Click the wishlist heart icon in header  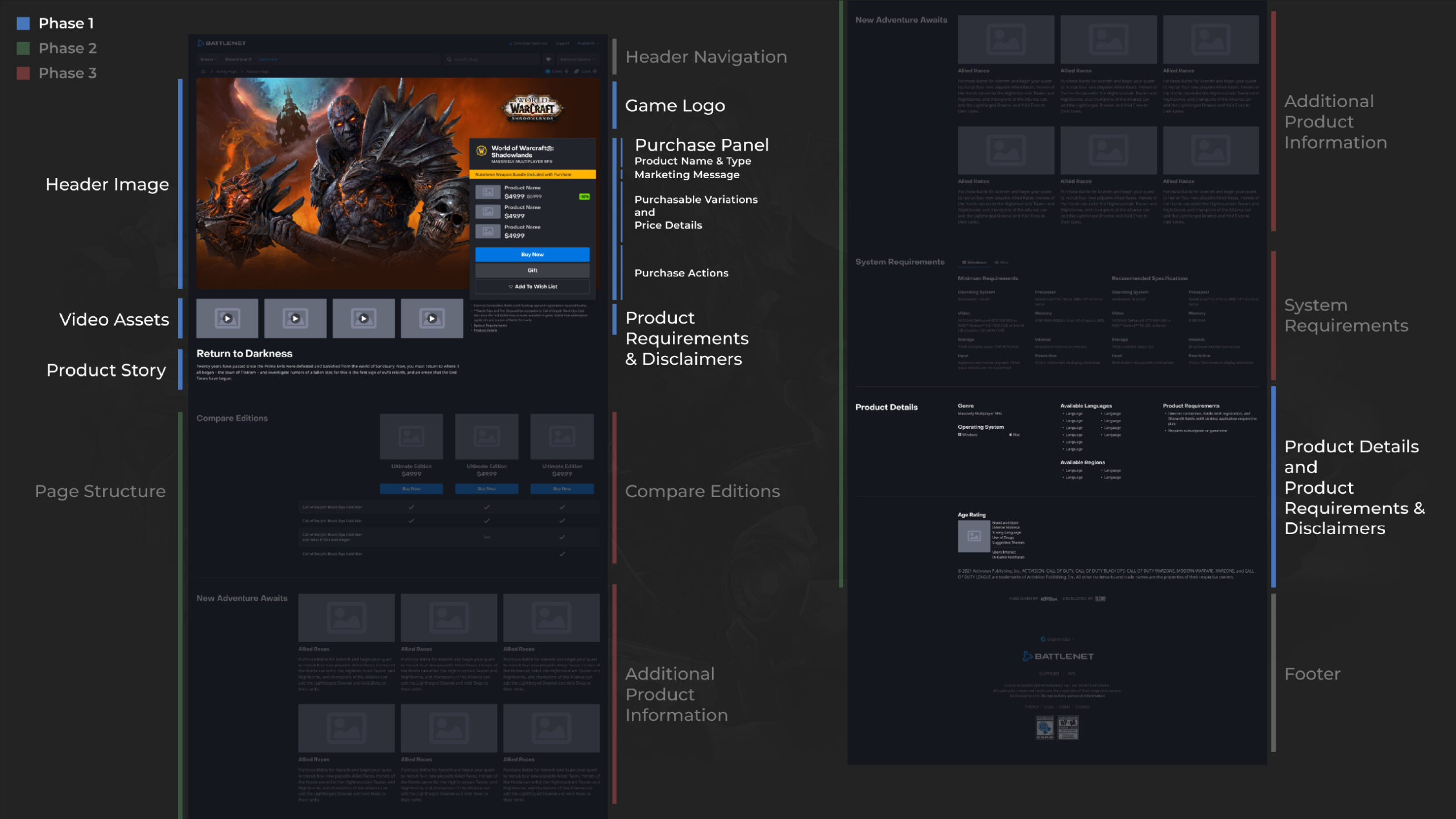click(548, 59)
